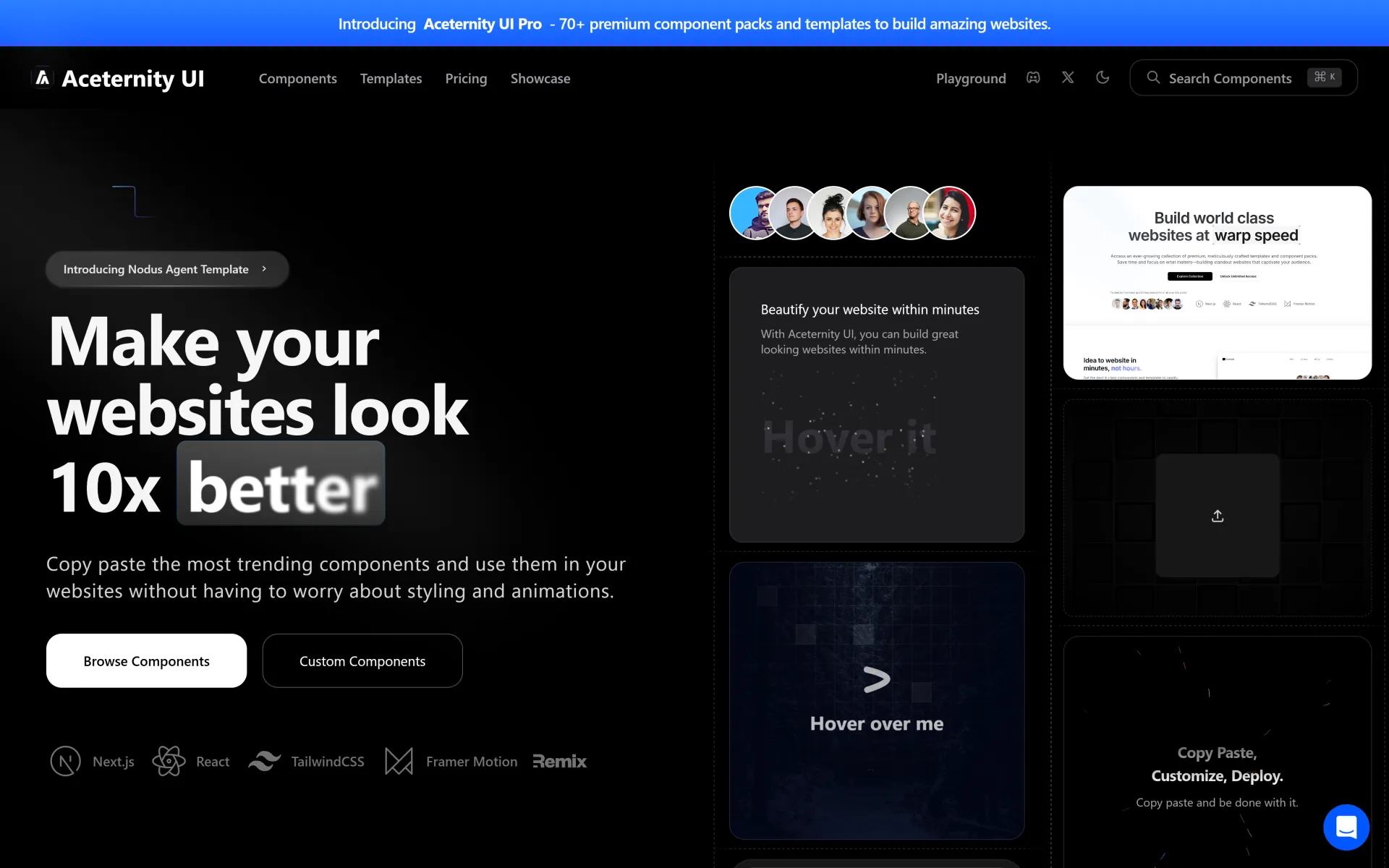The height and width of the screenshot is (868, 1389).
Task: Click the Framer Motion logo icon
Action: (399, 761)
